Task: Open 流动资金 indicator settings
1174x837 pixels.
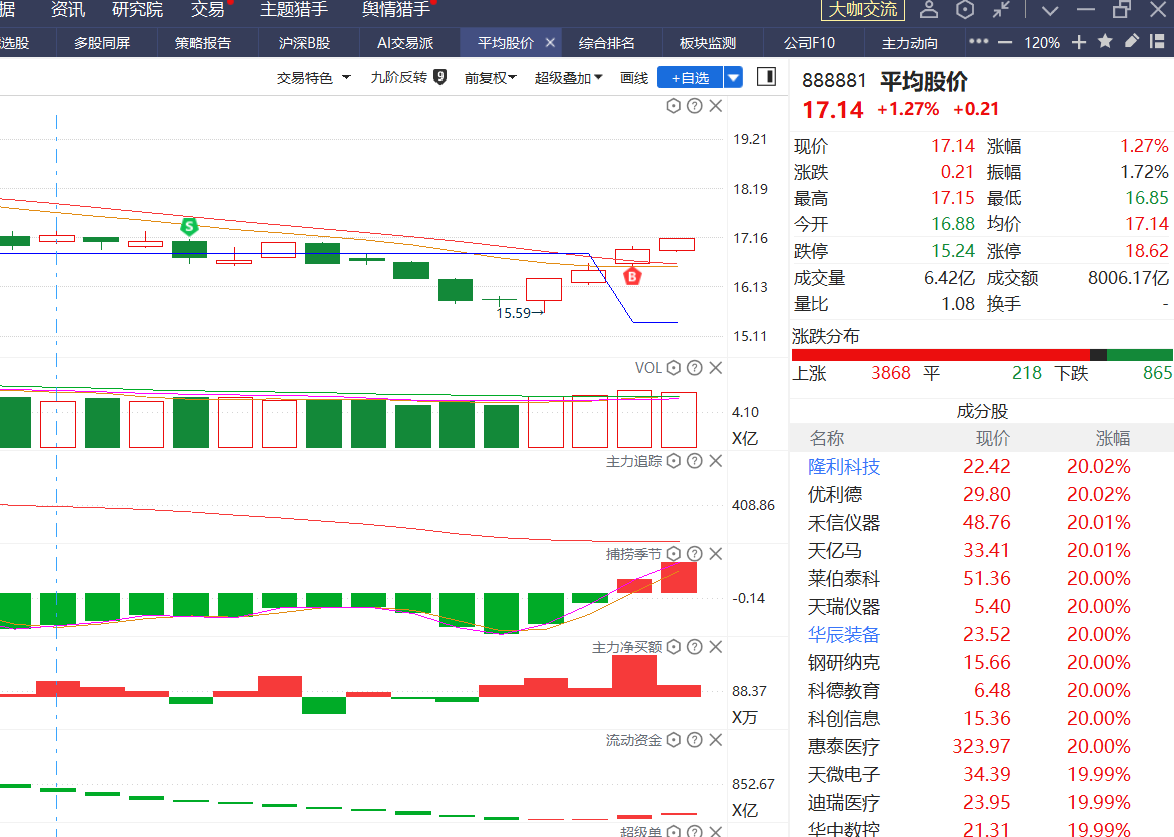Action: click(673, 740)
